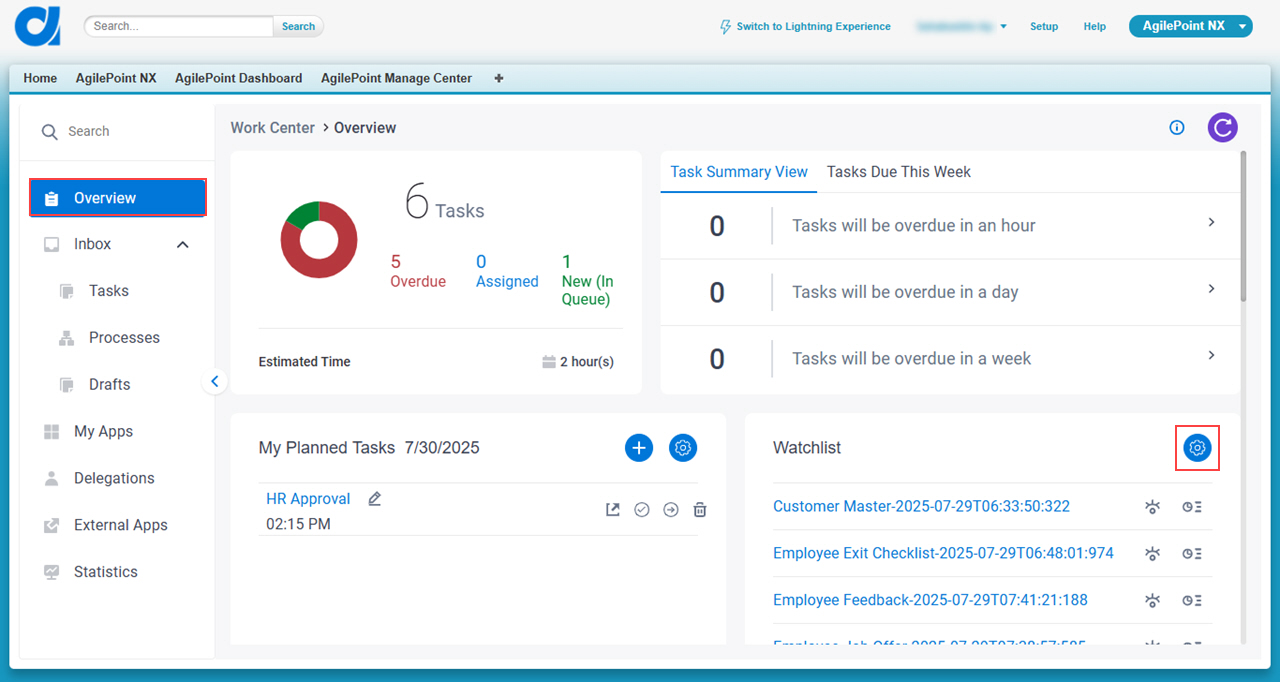This screenshot has width=1280, height=682.
Task: Open the AgilePoint Dashboard tab
Action: [238, 78]
